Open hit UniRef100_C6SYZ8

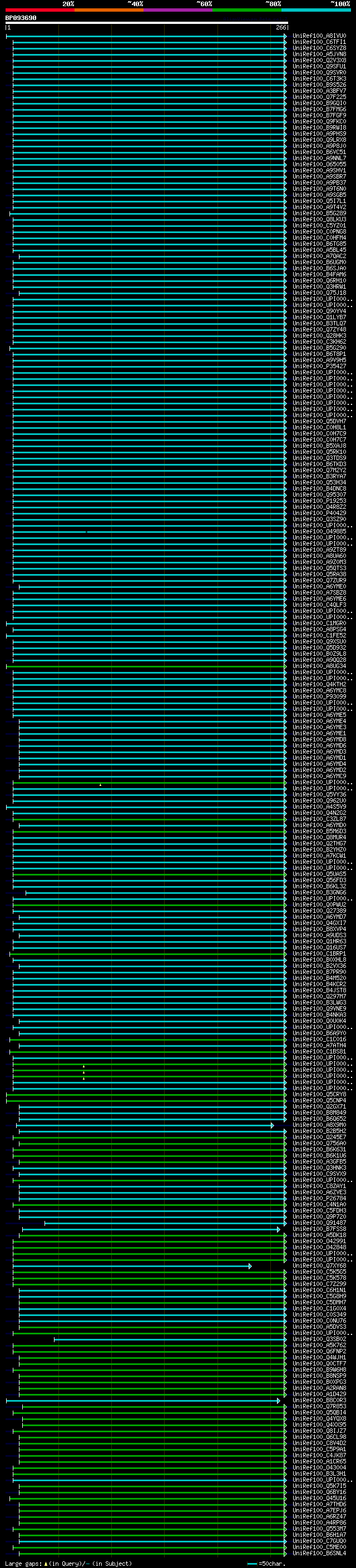(x=319, y=48)
